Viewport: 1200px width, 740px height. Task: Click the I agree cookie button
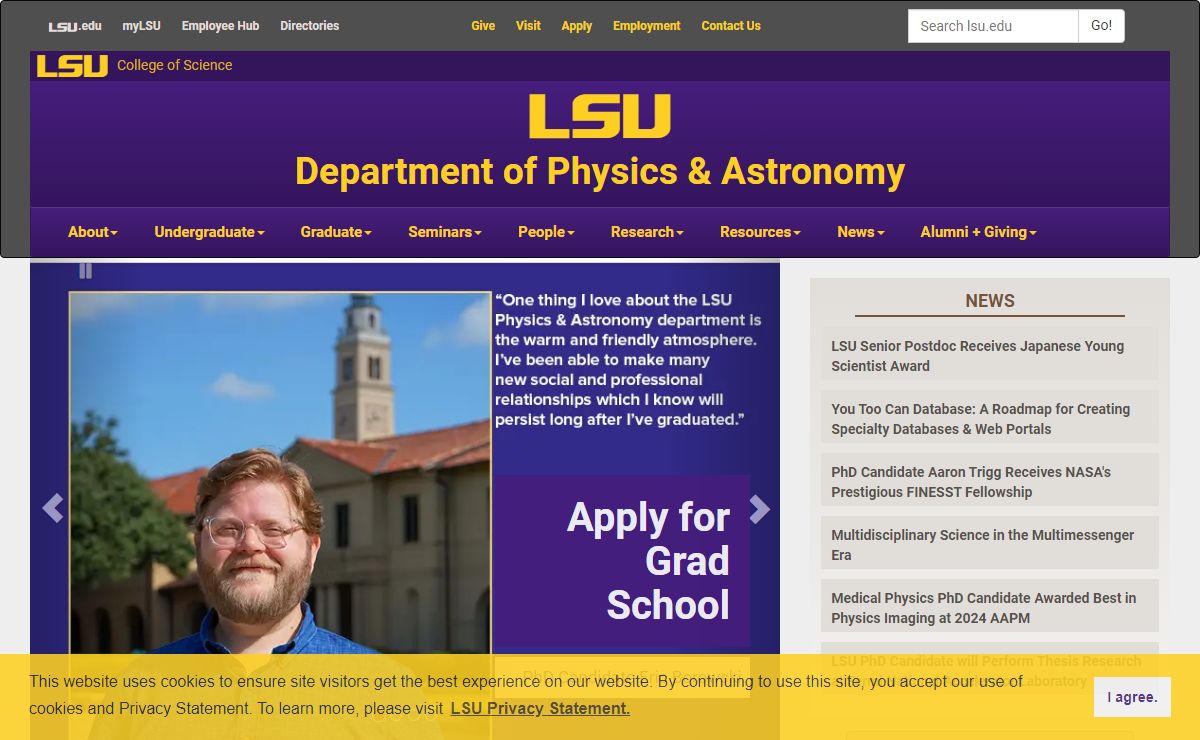tap(1132, 697)
